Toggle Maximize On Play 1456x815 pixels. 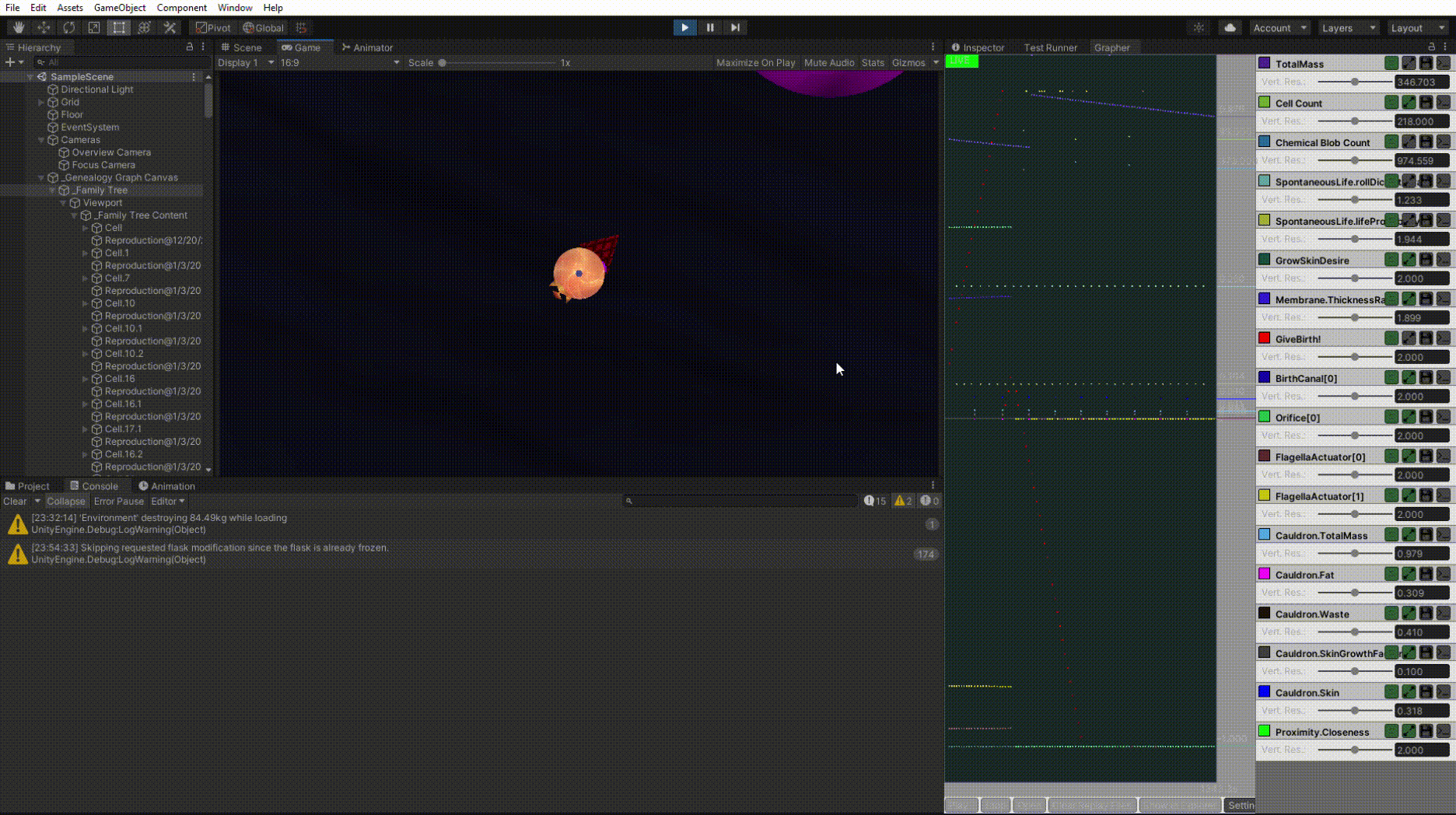pyautogui.click(x=755, y=62)
